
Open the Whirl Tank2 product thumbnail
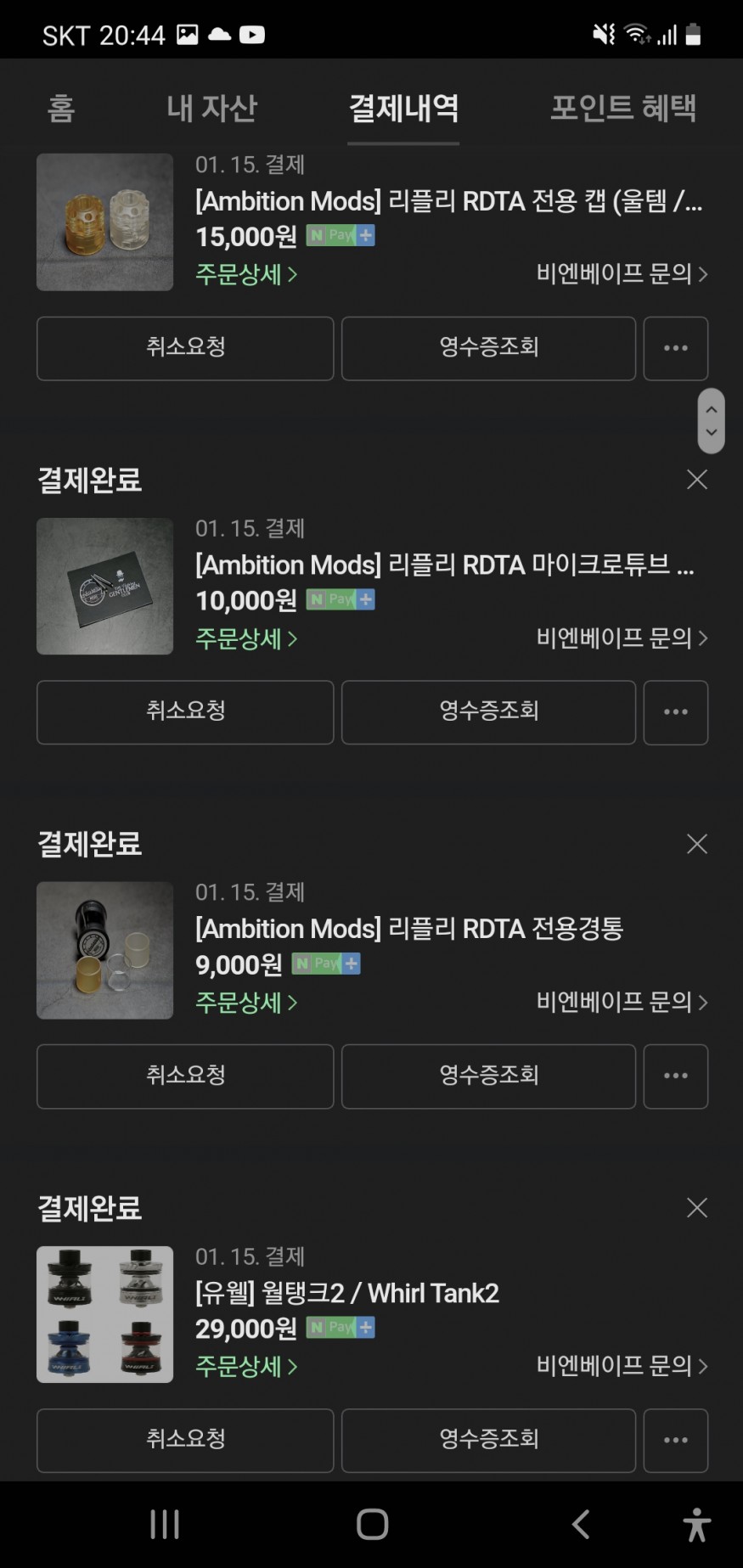(x=104, y=1314)
